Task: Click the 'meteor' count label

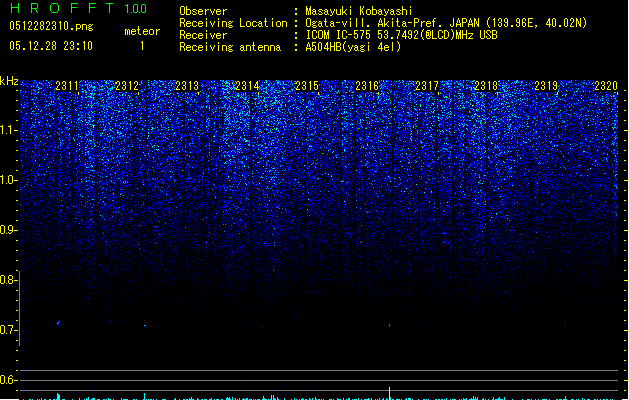Action: coord(142,31)
